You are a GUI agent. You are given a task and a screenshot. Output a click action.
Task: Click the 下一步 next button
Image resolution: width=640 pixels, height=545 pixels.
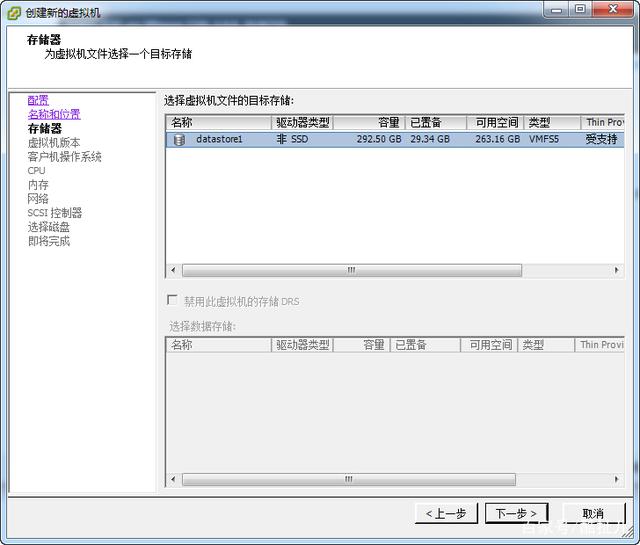516,513
